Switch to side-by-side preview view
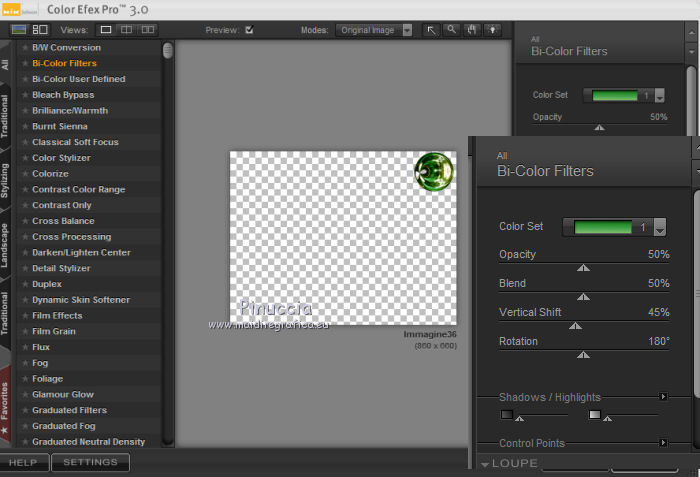 coord(148,30)
